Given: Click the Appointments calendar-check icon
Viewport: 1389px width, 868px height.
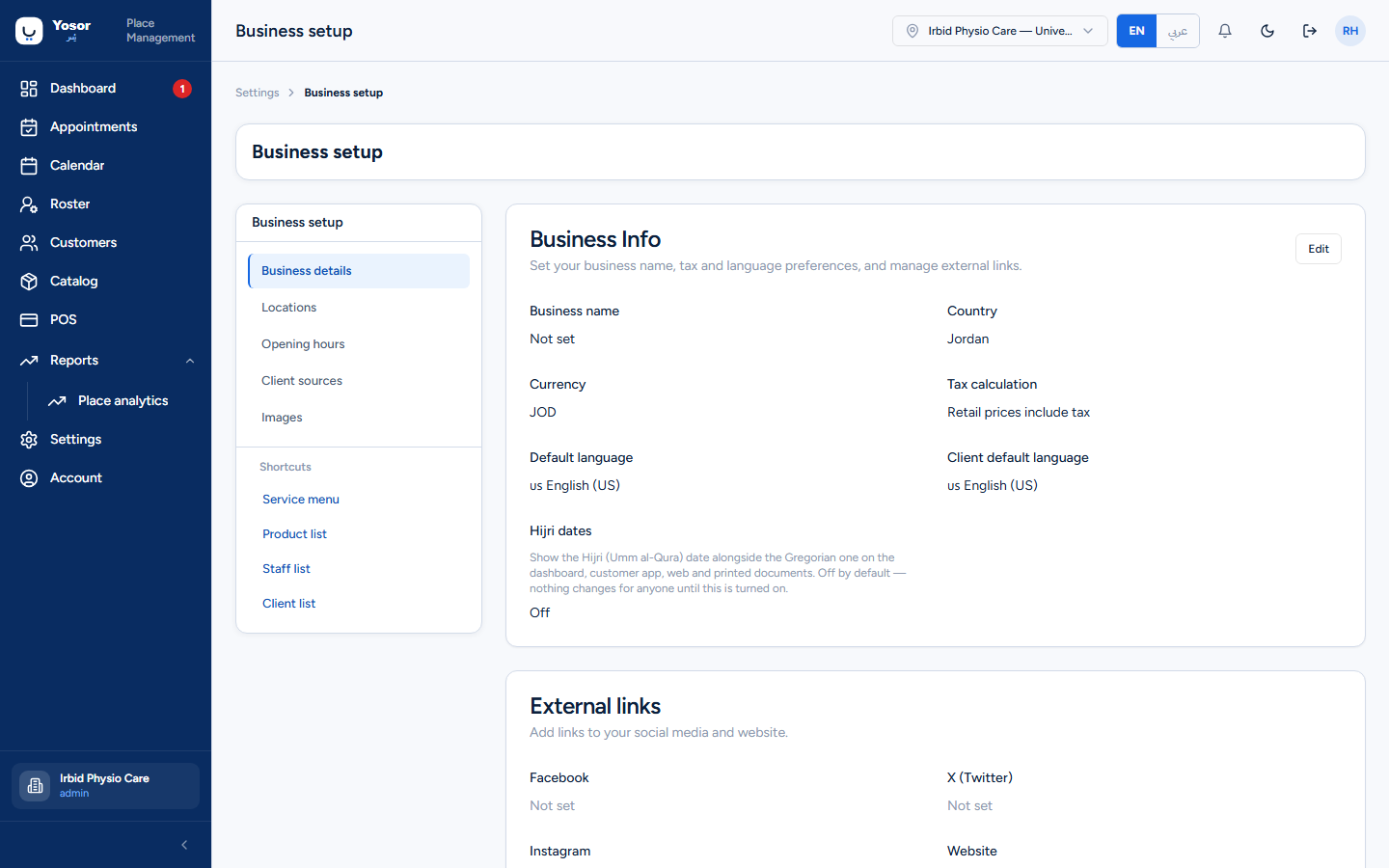Looking at the screenshot, I should [x=29, y=127].
